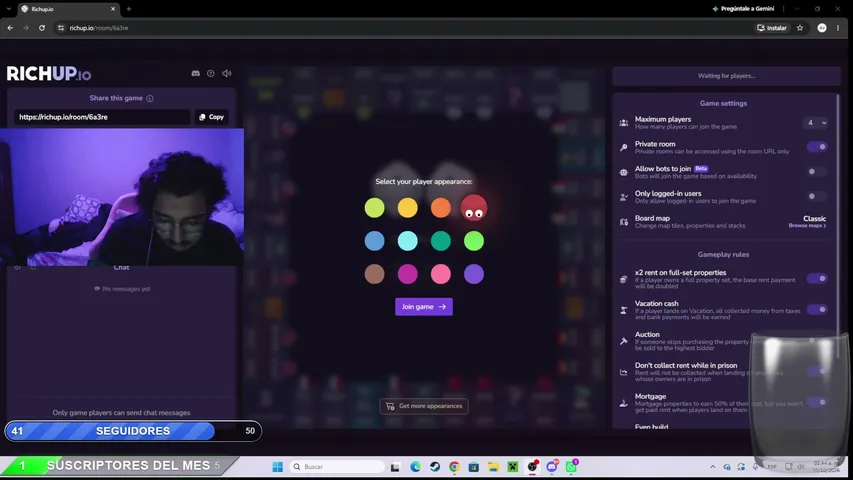Image resolution: width=853 pixels, height=480 pixels.
Task: Choose the red player with eyes
Action: 474,207
